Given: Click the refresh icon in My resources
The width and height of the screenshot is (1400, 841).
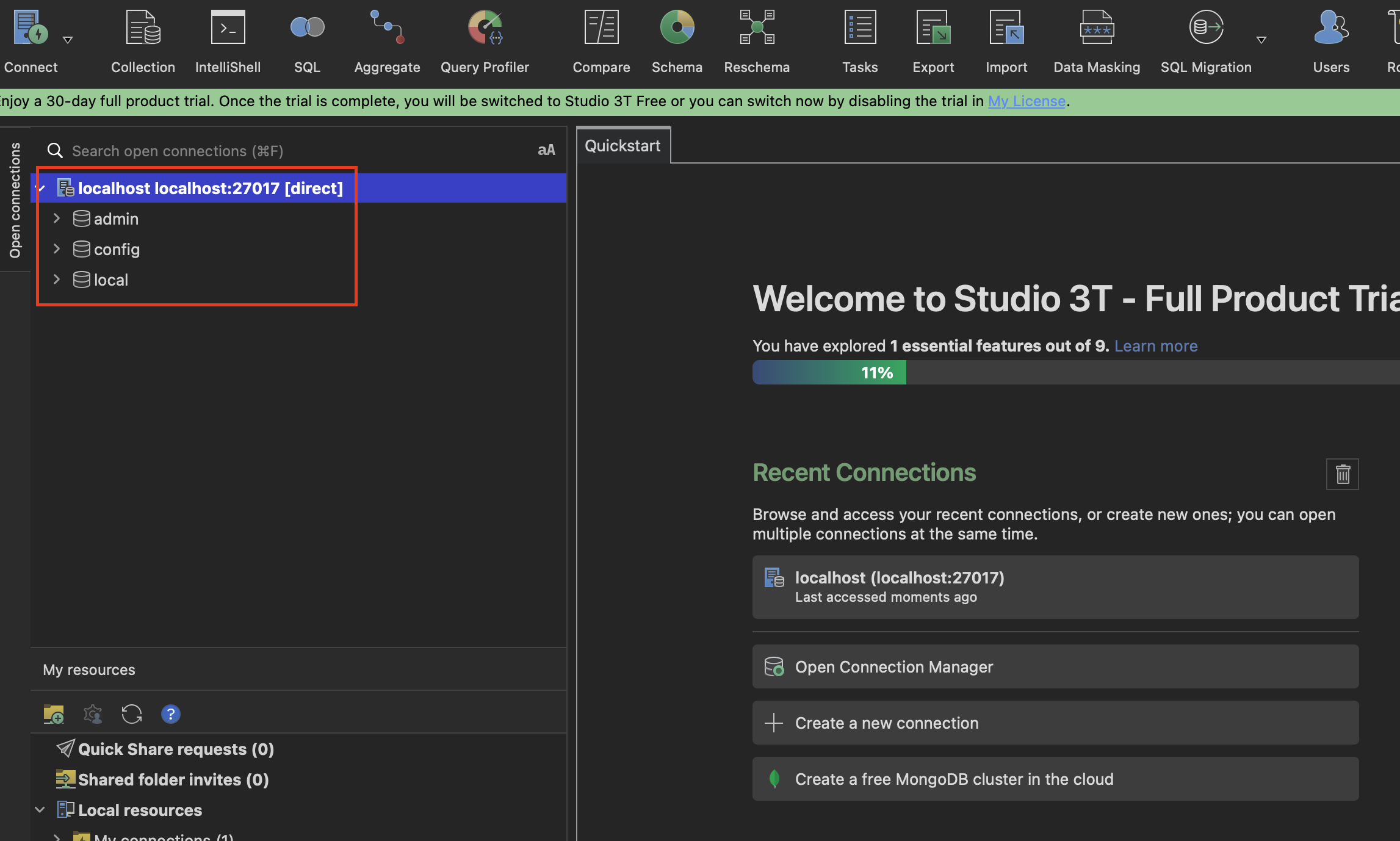Looking at the screenshot, I should pyautogui.click(x=132, y=713).
